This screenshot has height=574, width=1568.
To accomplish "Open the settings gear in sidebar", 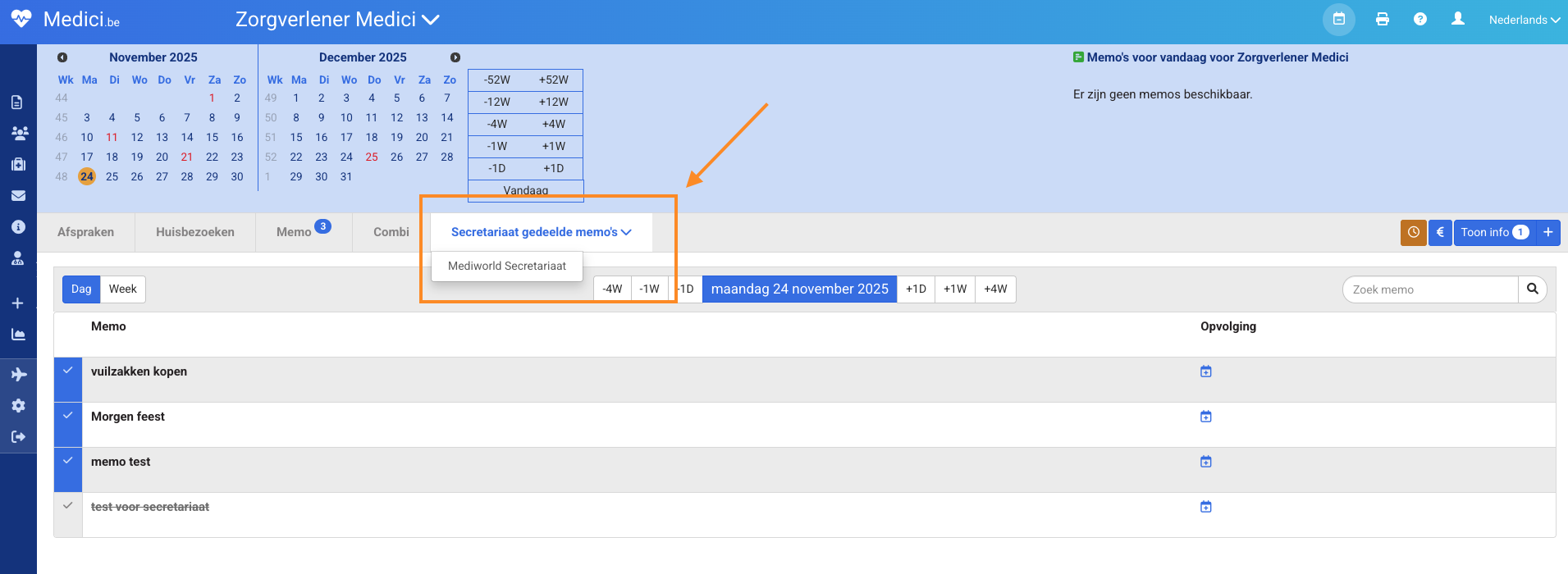I will pyautogui.click(x=18, y=406).
